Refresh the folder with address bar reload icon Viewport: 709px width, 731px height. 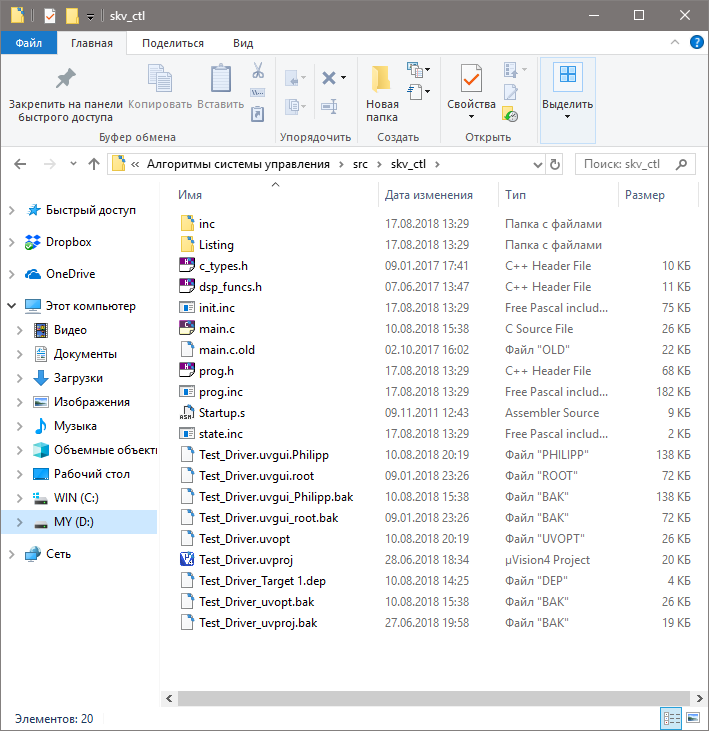coord(555,164)
